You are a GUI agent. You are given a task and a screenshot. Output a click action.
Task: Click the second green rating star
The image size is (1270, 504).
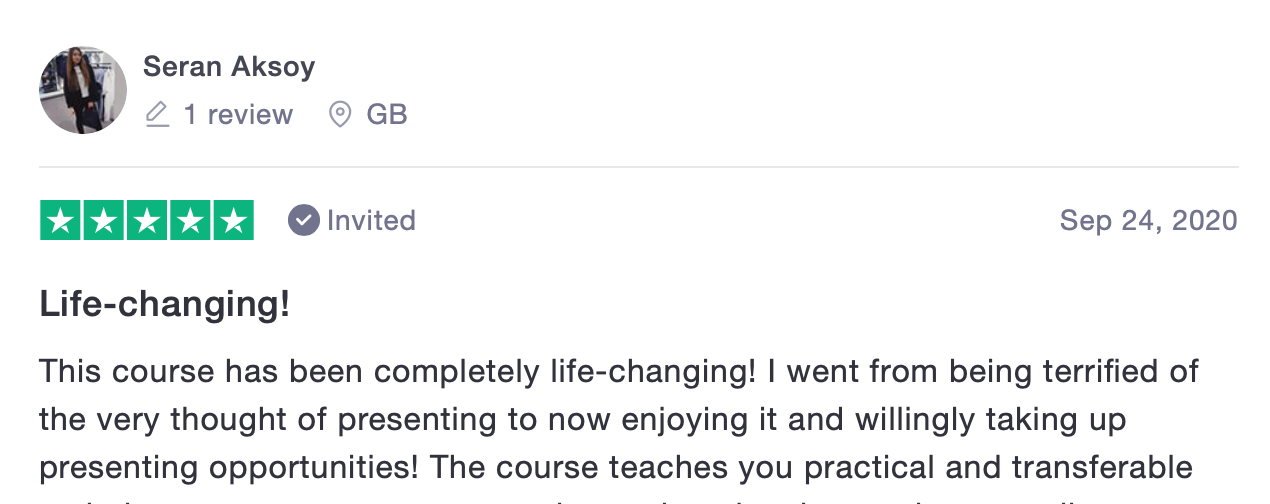(x=104, y=221)
